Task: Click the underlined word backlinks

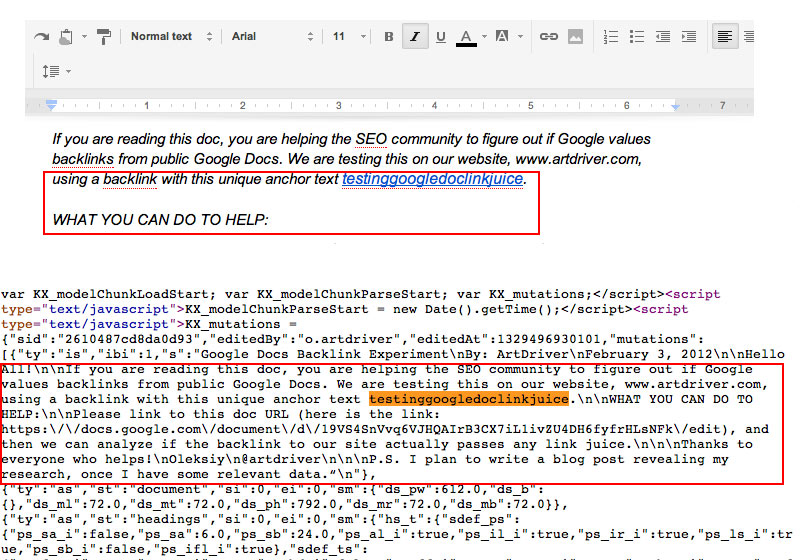Action: tap(83, 159)
